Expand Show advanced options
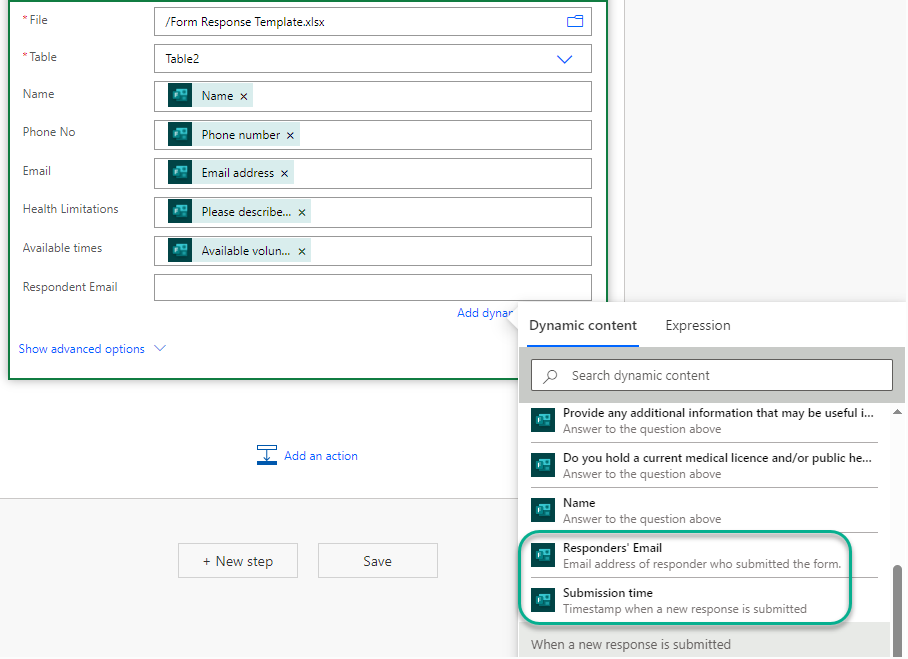 [x=92, y=349]
